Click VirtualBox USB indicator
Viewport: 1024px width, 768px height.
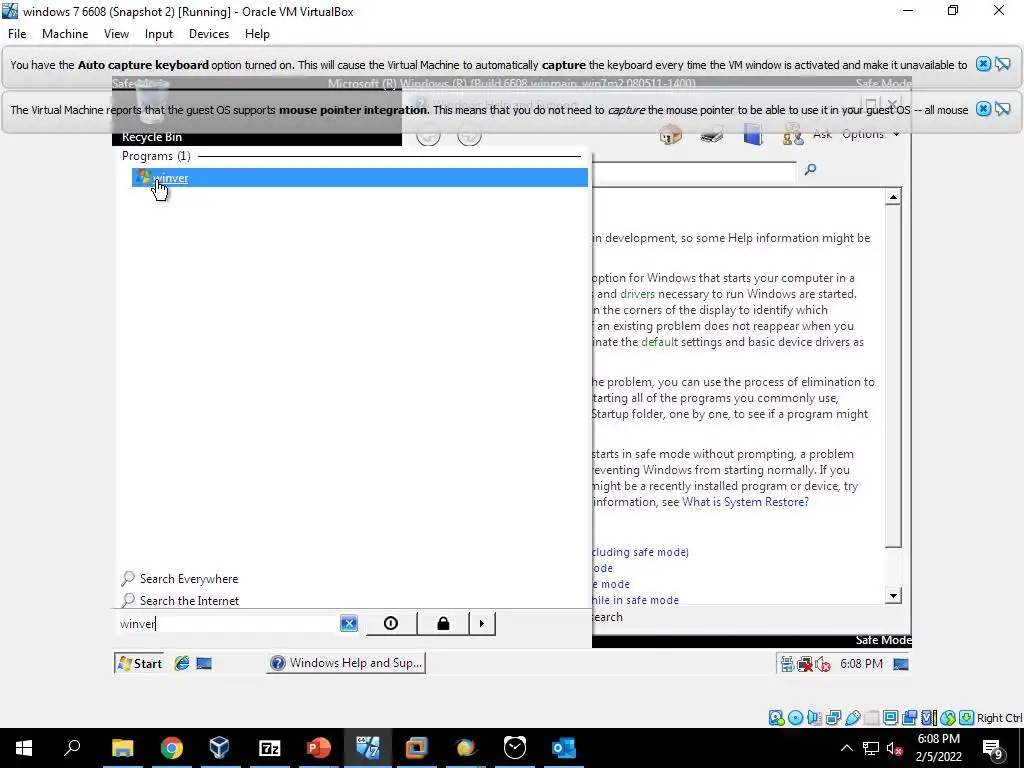click(852, 718)
